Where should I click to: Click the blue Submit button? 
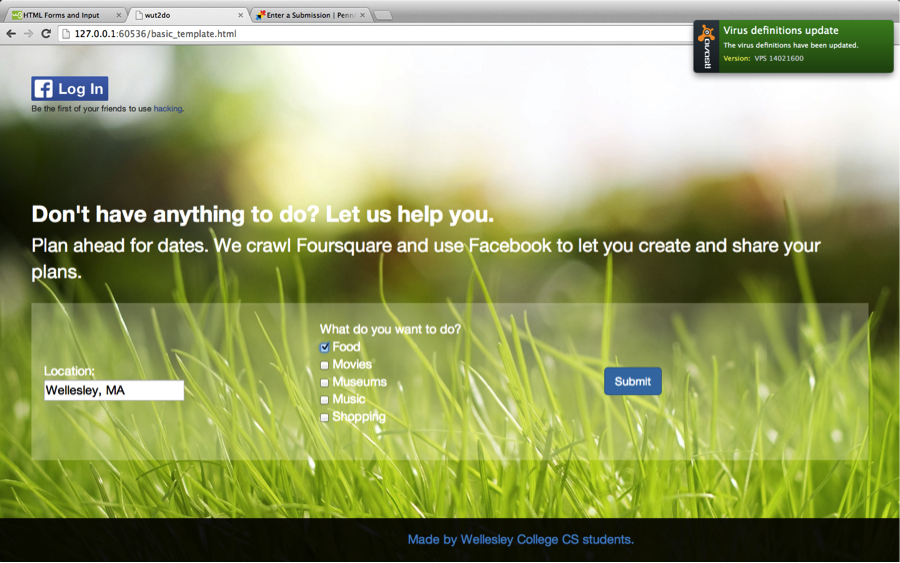click(x=633, y=381)
